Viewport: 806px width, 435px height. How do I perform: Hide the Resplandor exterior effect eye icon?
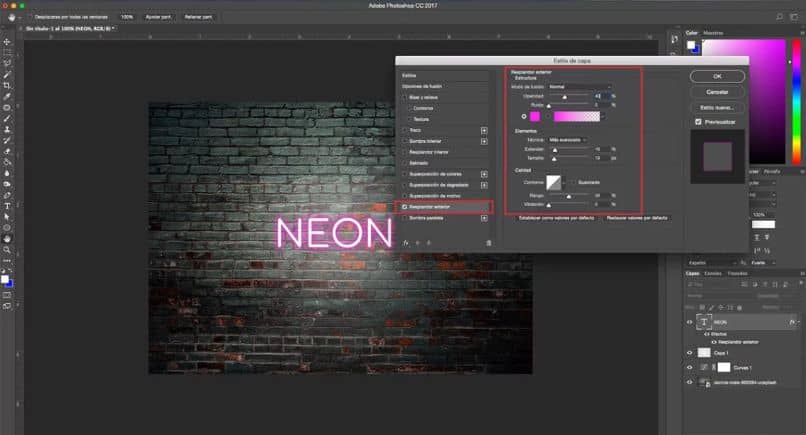click(x=713, y=342)
